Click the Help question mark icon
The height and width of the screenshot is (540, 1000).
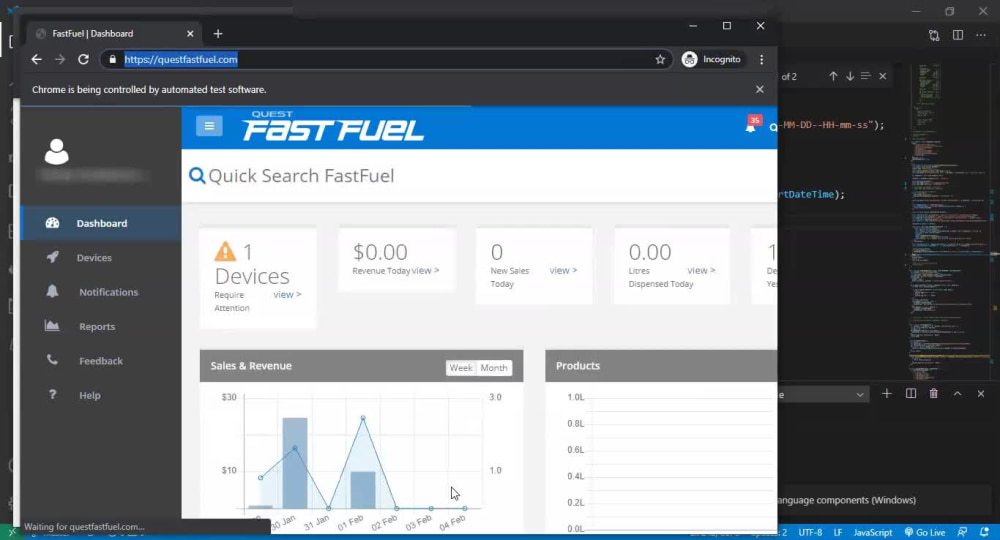pos(52,395)
